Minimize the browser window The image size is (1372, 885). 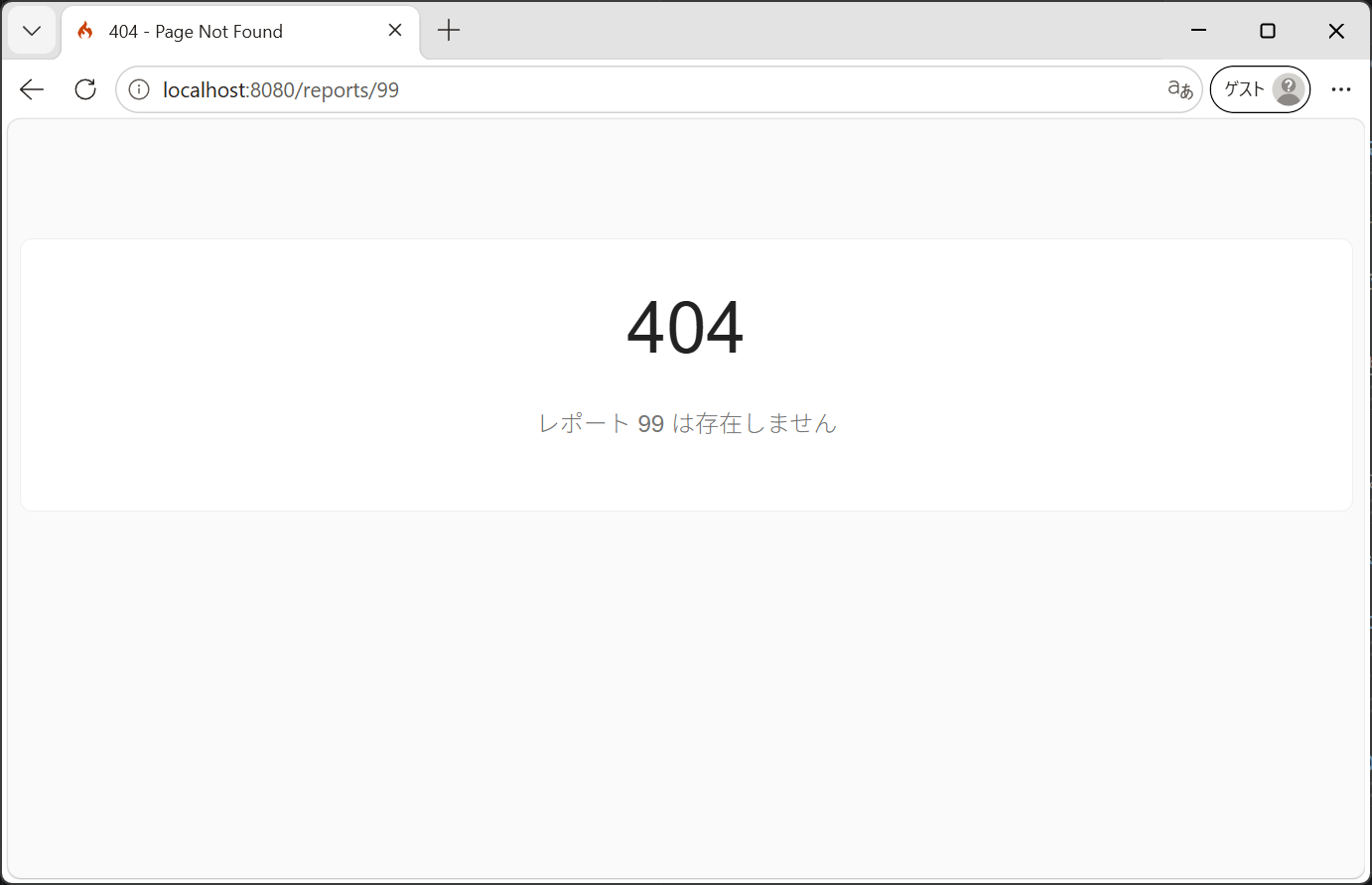pos(1198,31)
